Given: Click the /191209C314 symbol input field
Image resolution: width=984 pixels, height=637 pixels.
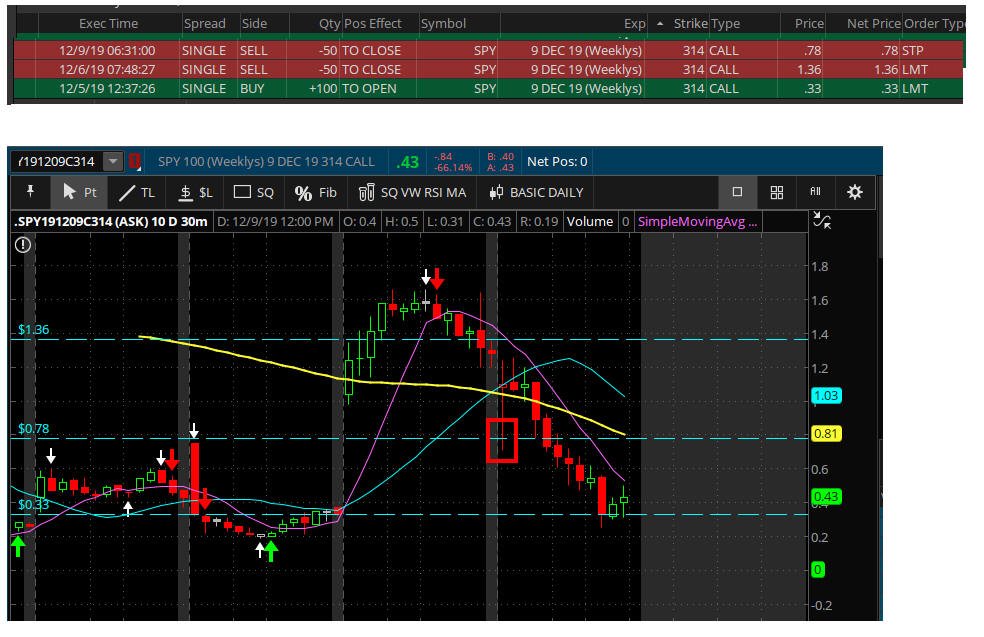Looking at the screenshot, I should pyautogui.click(x=56, y=161).
